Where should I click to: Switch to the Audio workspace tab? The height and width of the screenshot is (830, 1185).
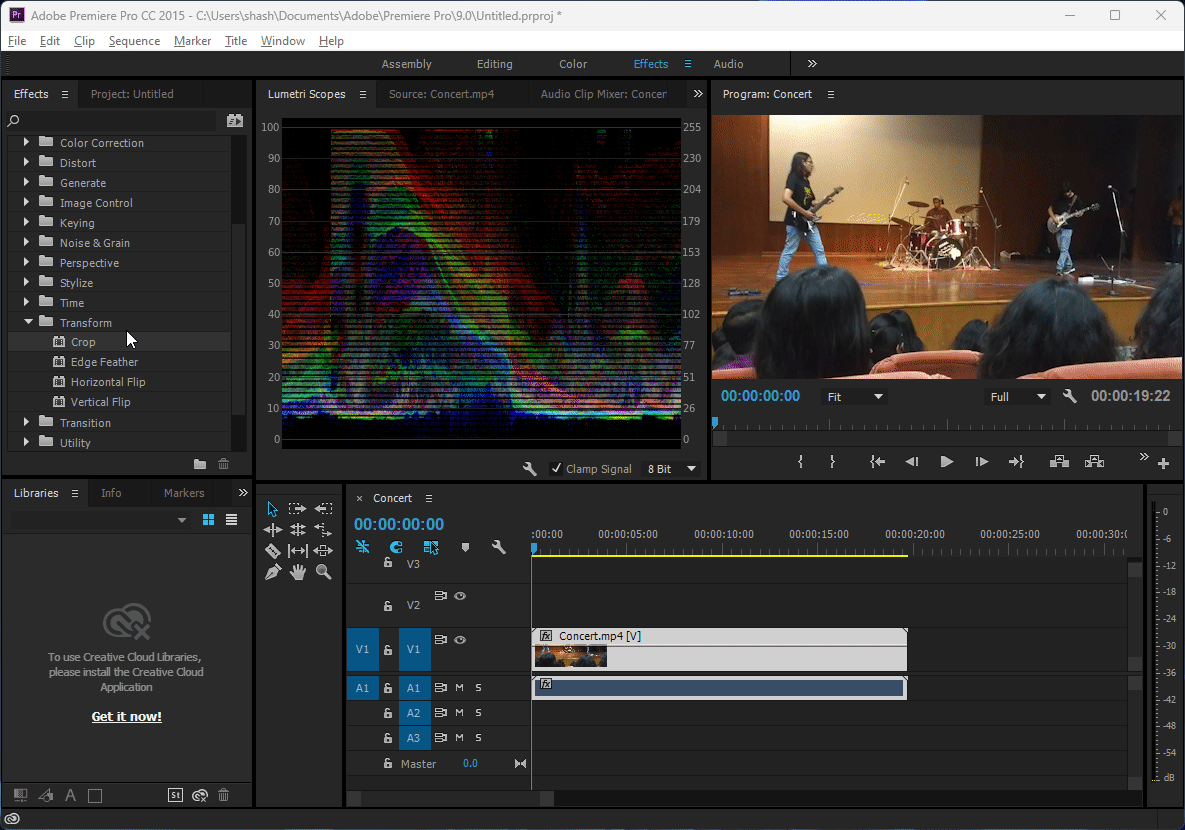click(x=729, y=63)
